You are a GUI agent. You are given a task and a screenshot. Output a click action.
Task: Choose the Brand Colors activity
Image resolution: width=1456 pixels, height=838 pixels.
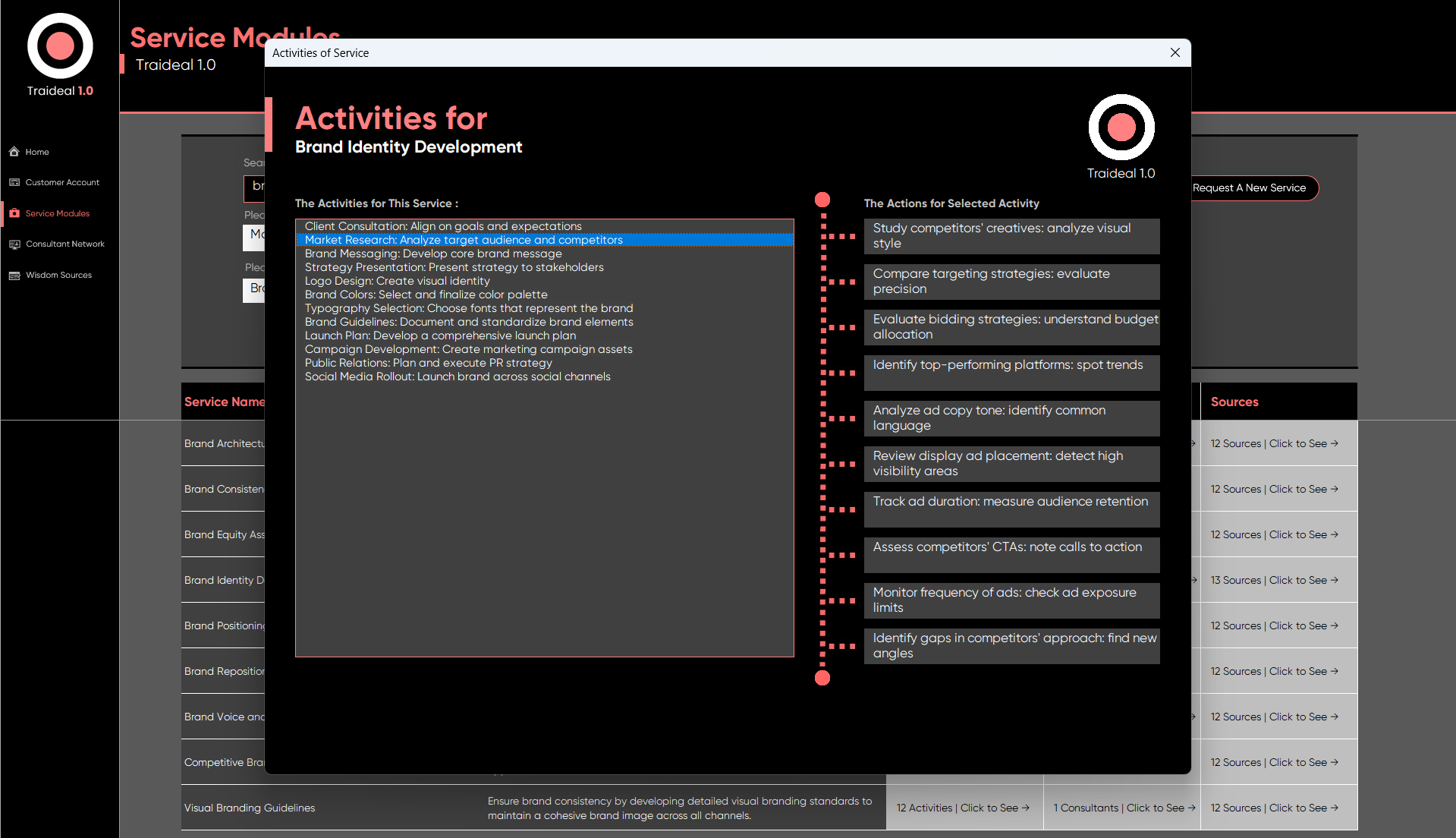click(x=426, y=295)
